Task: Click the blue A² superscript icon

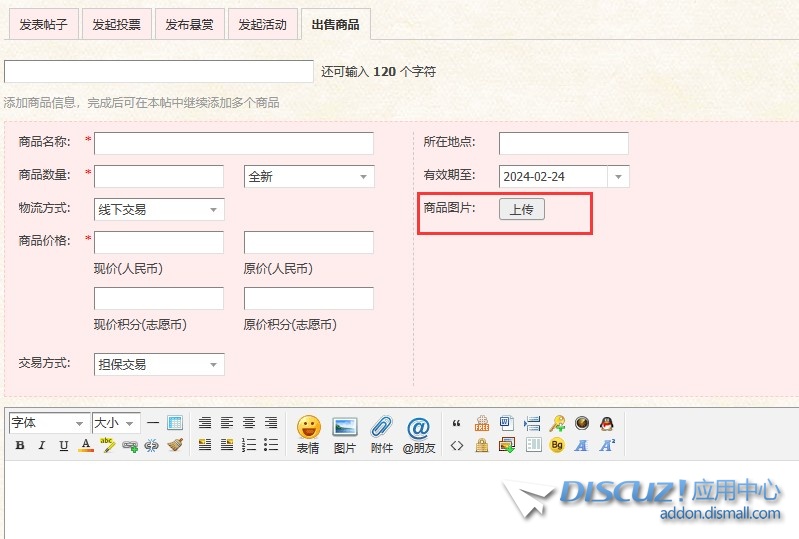Action: (x=607, y=445)
